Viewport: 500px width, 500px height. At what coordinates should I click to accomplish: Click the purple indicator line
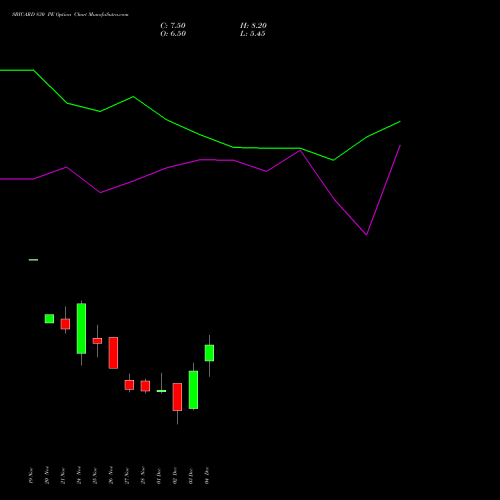pyautogui.click(x=200, y=160)
